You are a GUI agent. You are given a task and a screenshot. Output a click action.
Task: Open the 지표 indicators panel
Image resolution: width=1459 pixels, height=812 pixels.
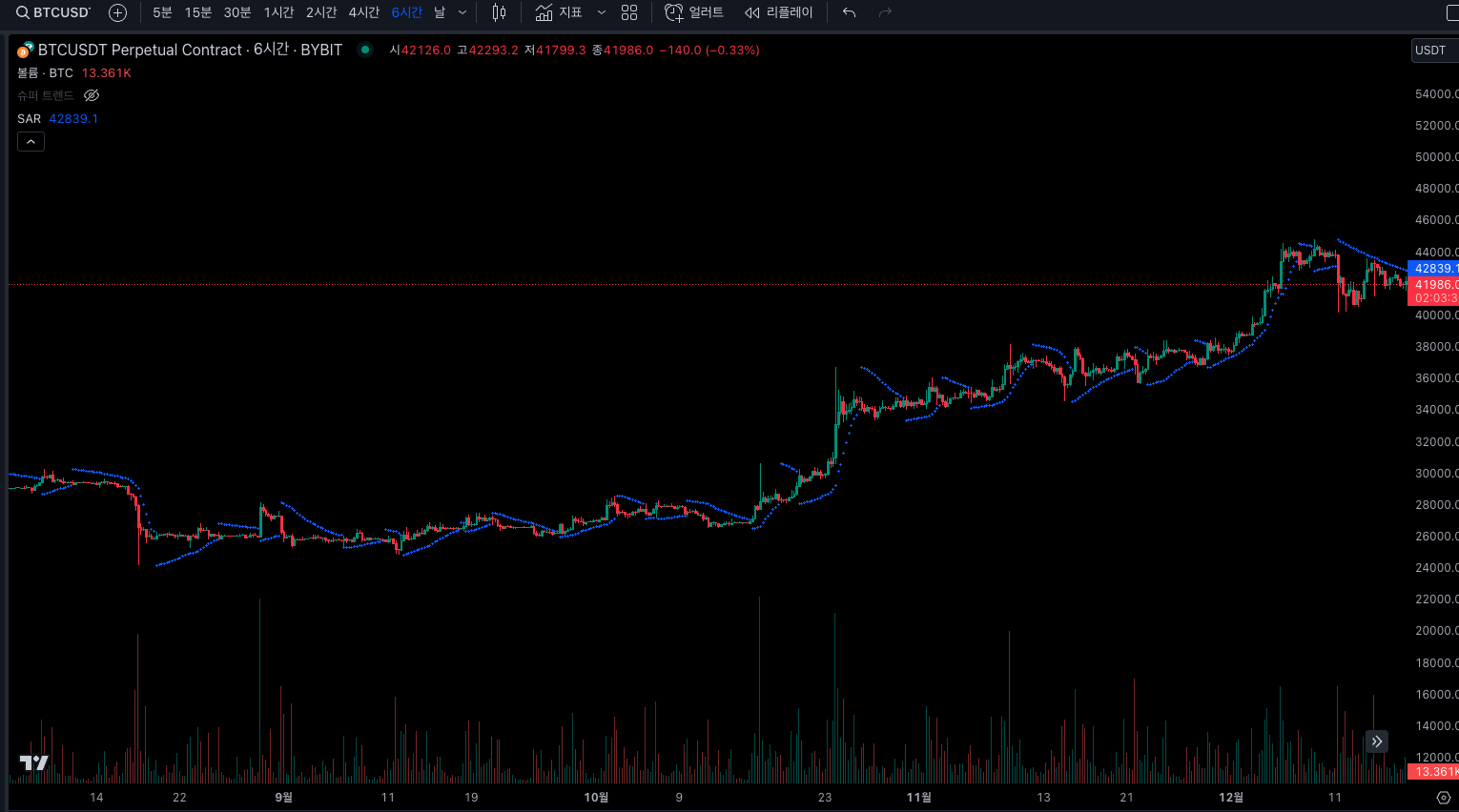(559, 12)
